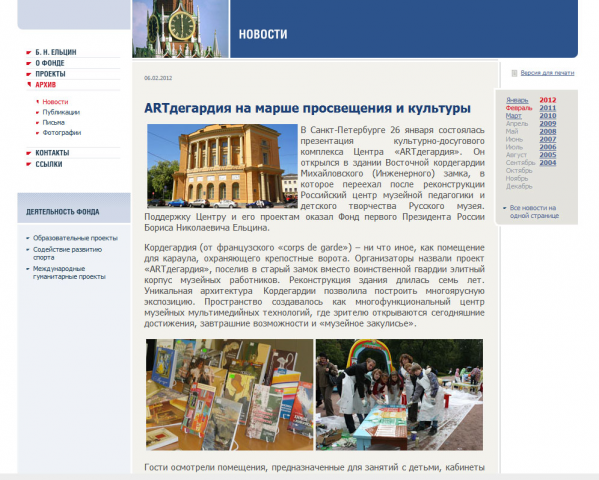
Task: Select the year 2005 in archive
Action: coord(548,155)
